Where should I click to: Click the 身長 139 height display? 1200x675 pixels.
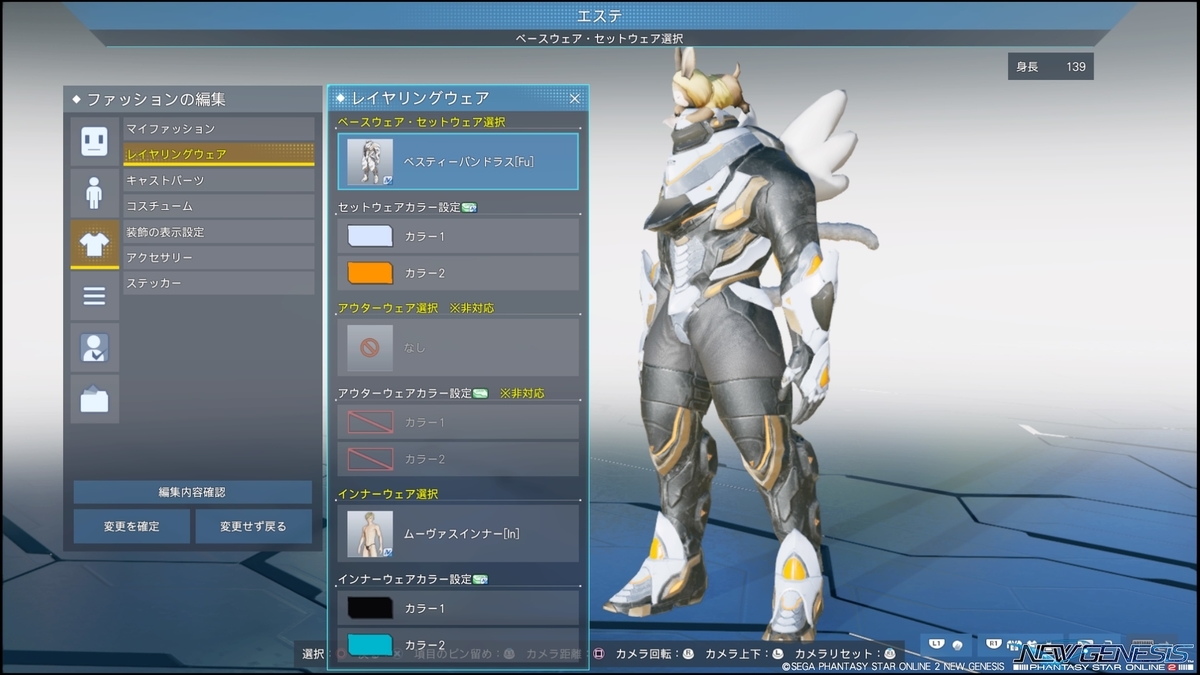[1050, 67]
